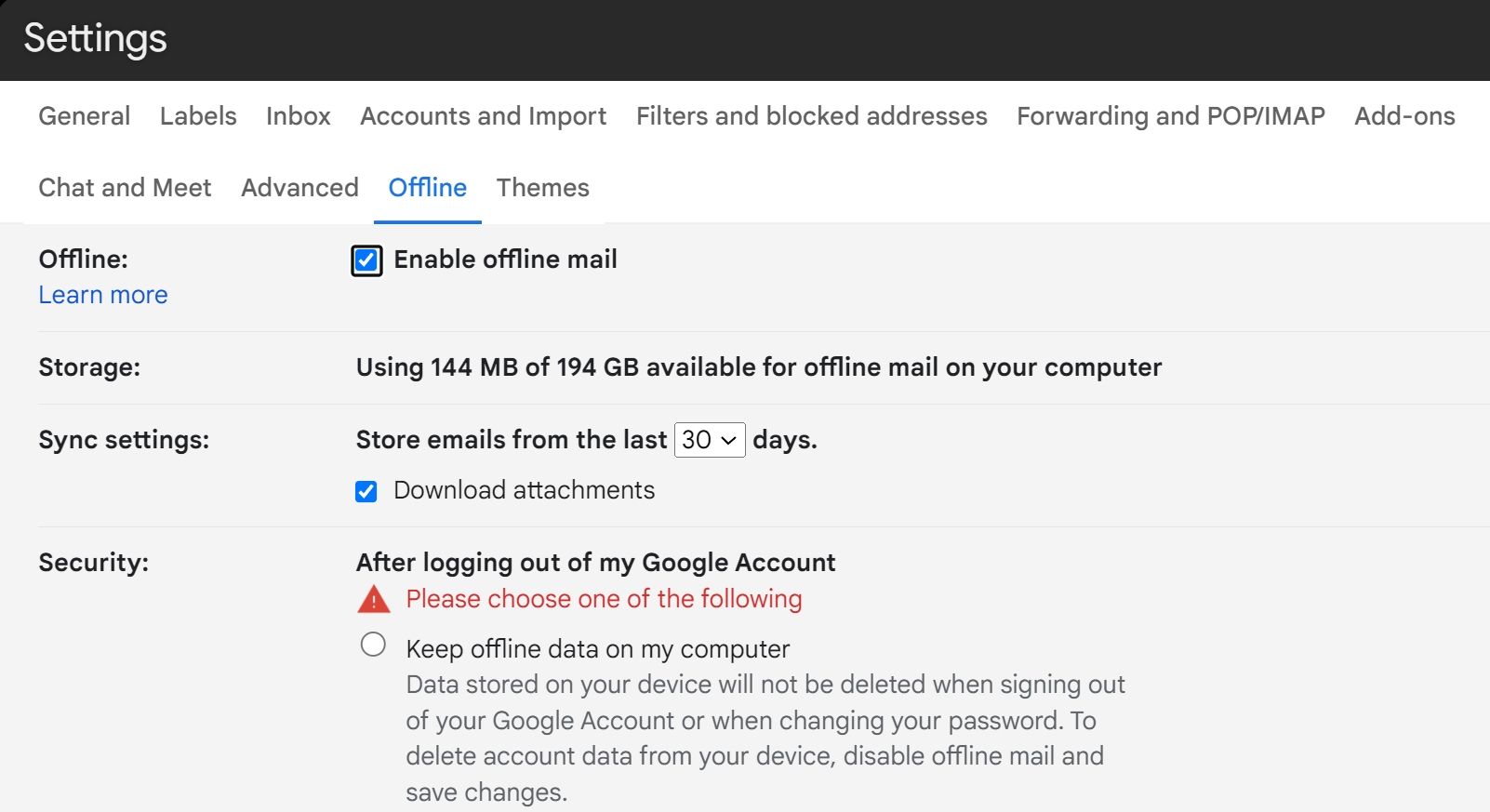Select Keep offline data on my computer
The width and height of the screenshot is (1490, 812).
[373, 643]
